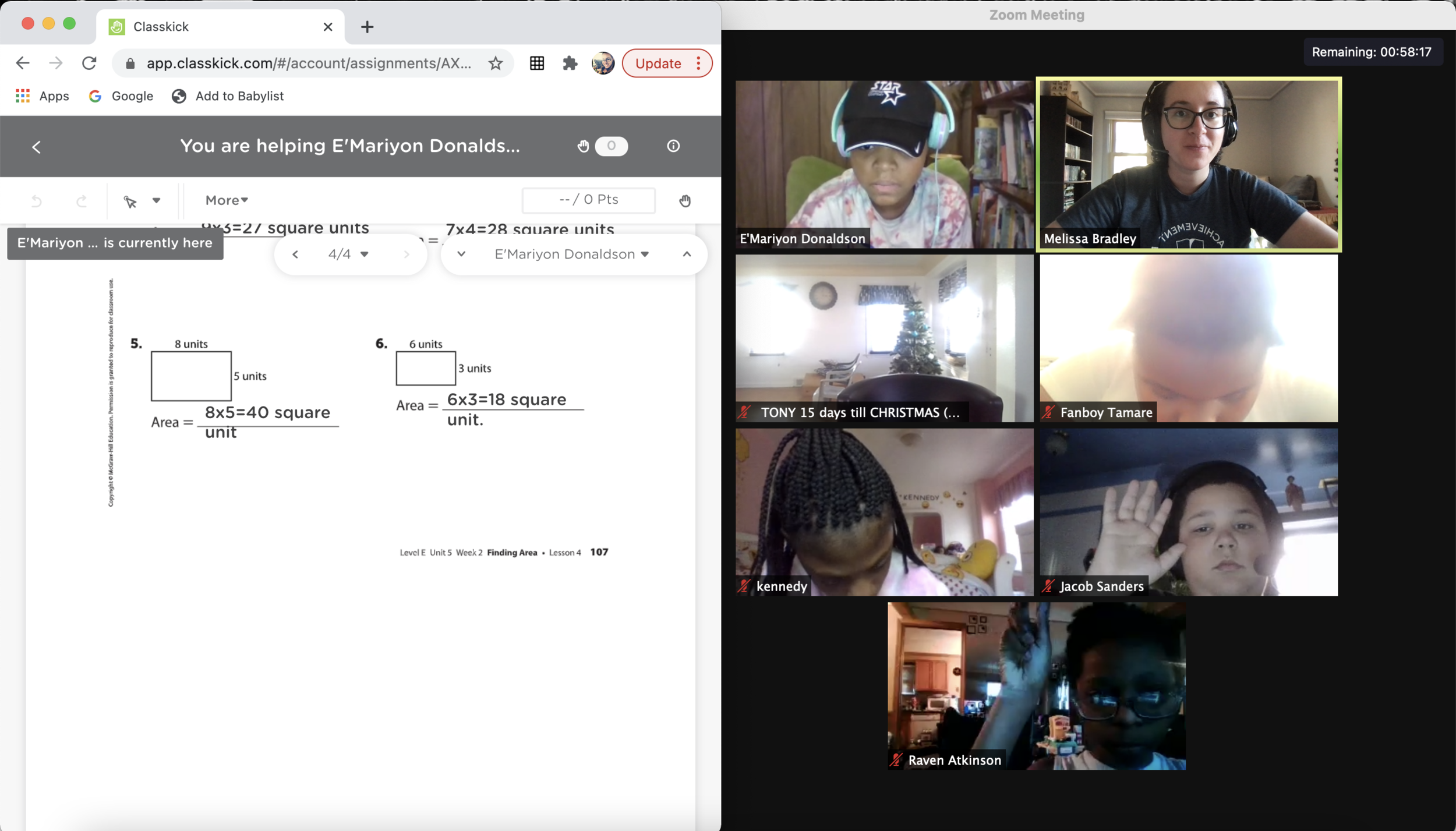Expand the pointer tool options arrow
The height and width of the screenshot is (831, 1456).
(156, 200)
